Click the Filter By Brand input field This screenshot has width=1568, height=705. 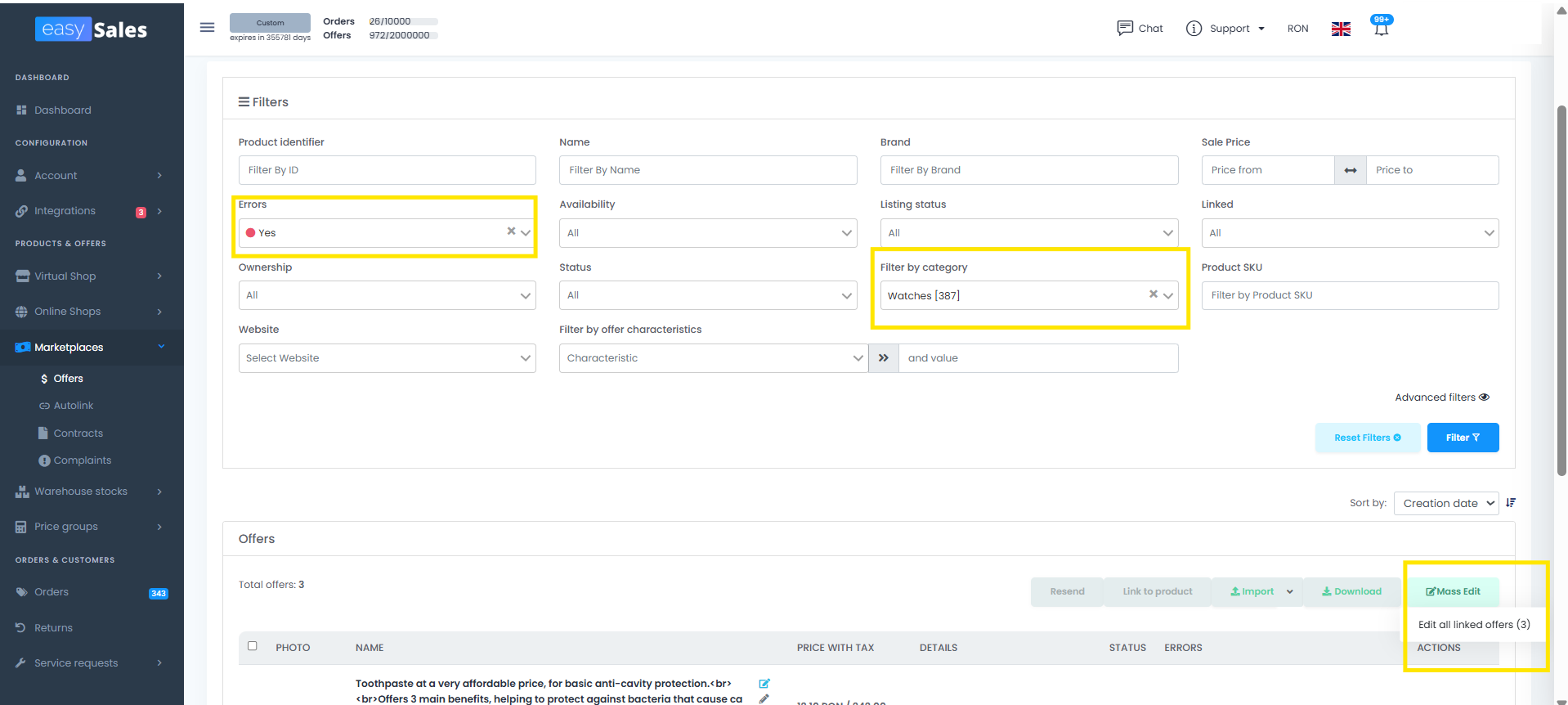(x=1029, y=170)
